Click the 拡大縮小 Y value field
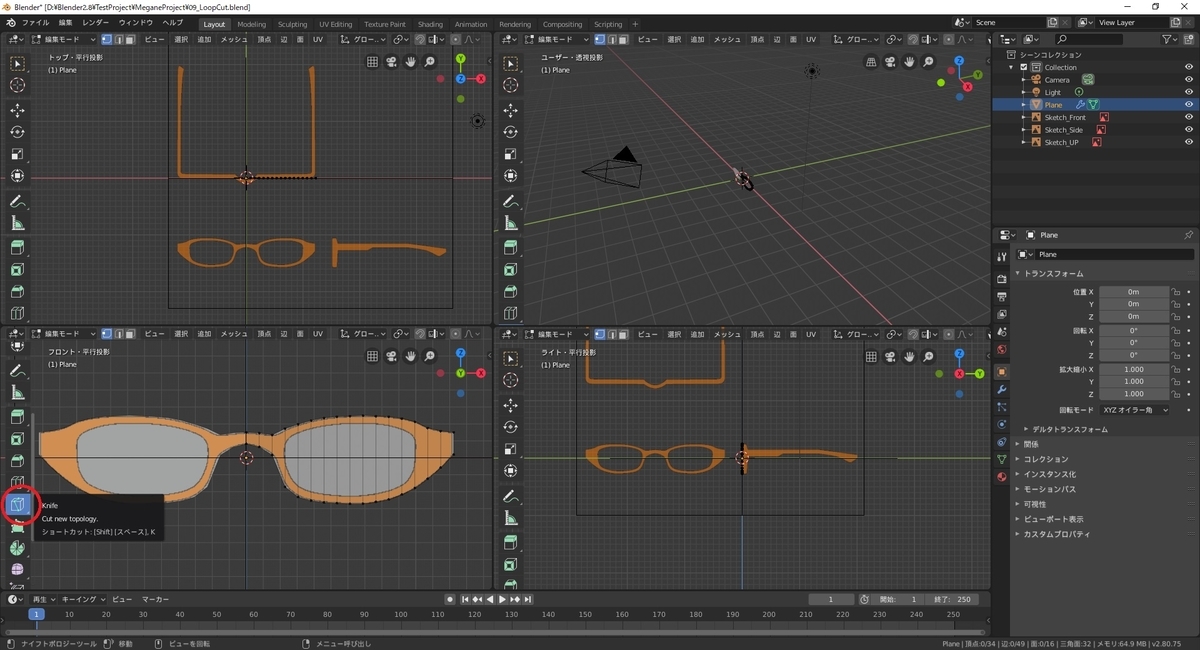This screenshot has height=650, width=1200. tap(1134, 381)
